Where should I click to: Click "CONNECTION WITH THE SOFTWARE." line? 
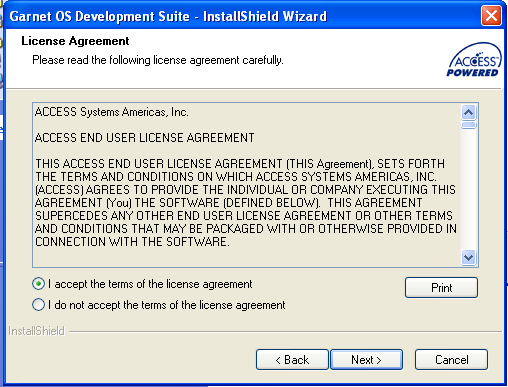click(x=132, y=242)
